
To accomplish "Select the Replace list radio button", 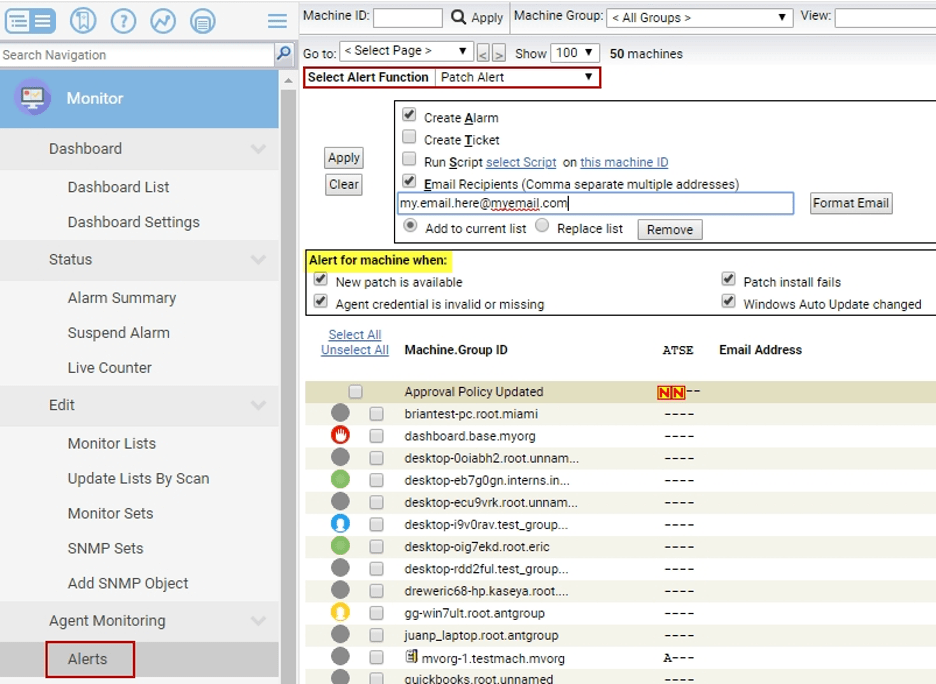I will coord(542,226).
